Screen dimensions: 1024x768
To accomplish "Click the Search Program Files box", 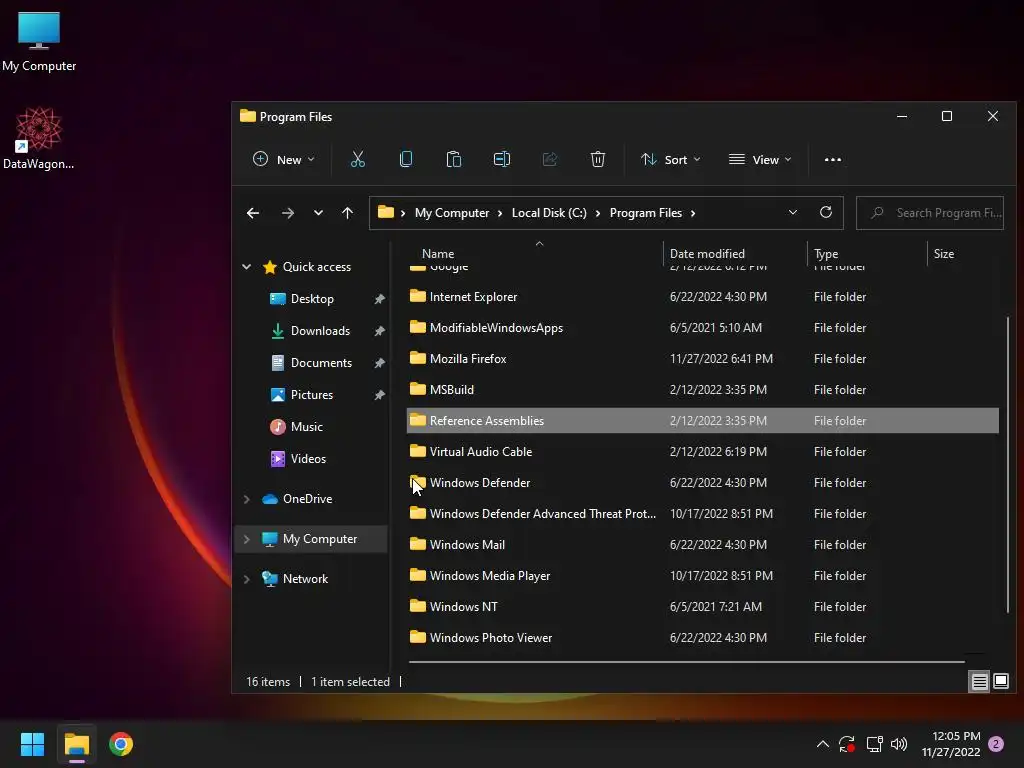I will (930, 213).
